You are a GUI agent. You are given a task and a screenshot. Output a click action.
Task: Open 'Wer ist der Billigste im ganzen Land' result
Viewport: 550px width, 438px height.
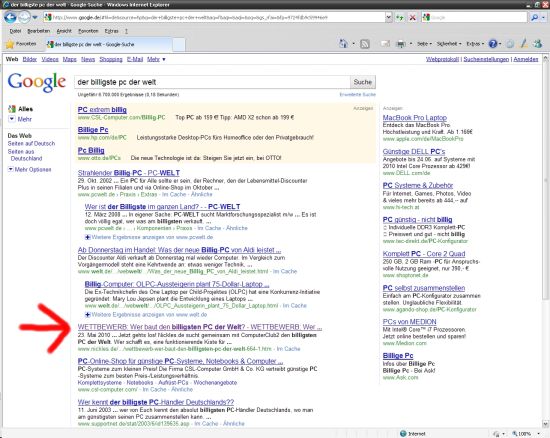coord(162,207)
